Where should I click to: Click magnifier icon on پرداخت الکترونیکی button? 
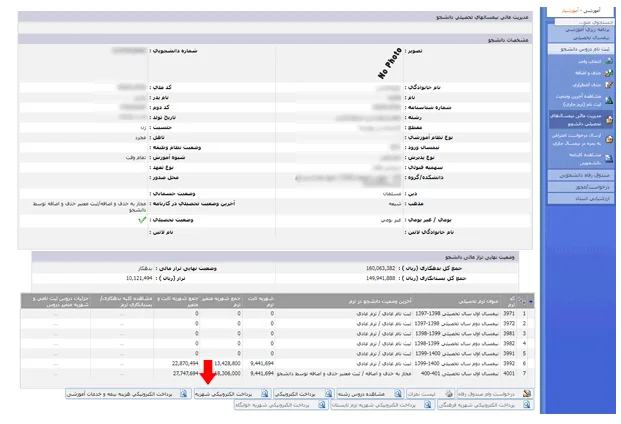click(328, 394)
